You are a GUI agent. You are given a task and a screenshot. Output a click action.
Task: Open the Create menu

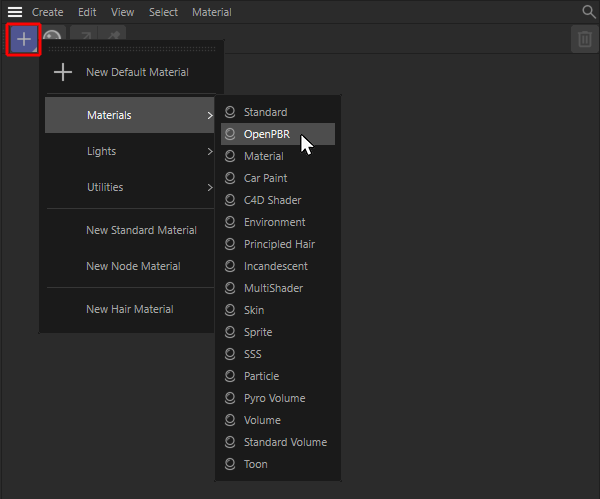pos(47,12)
